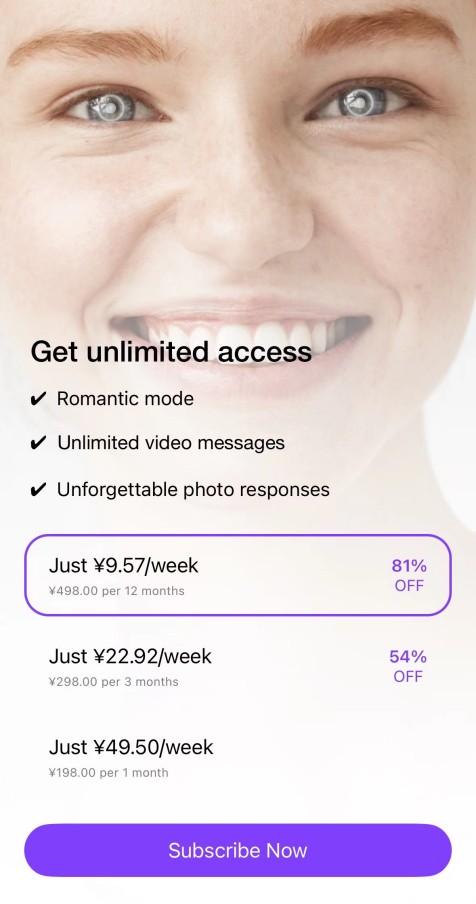Tap ¥198.00 per 1 month subtext
Viewport: 476px width, 904px height.
click(108, 773)
